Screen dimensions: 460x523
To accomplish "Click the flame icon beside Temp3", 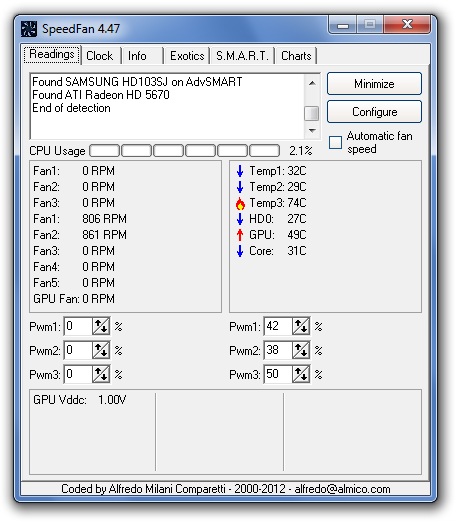I will point(240,203).
